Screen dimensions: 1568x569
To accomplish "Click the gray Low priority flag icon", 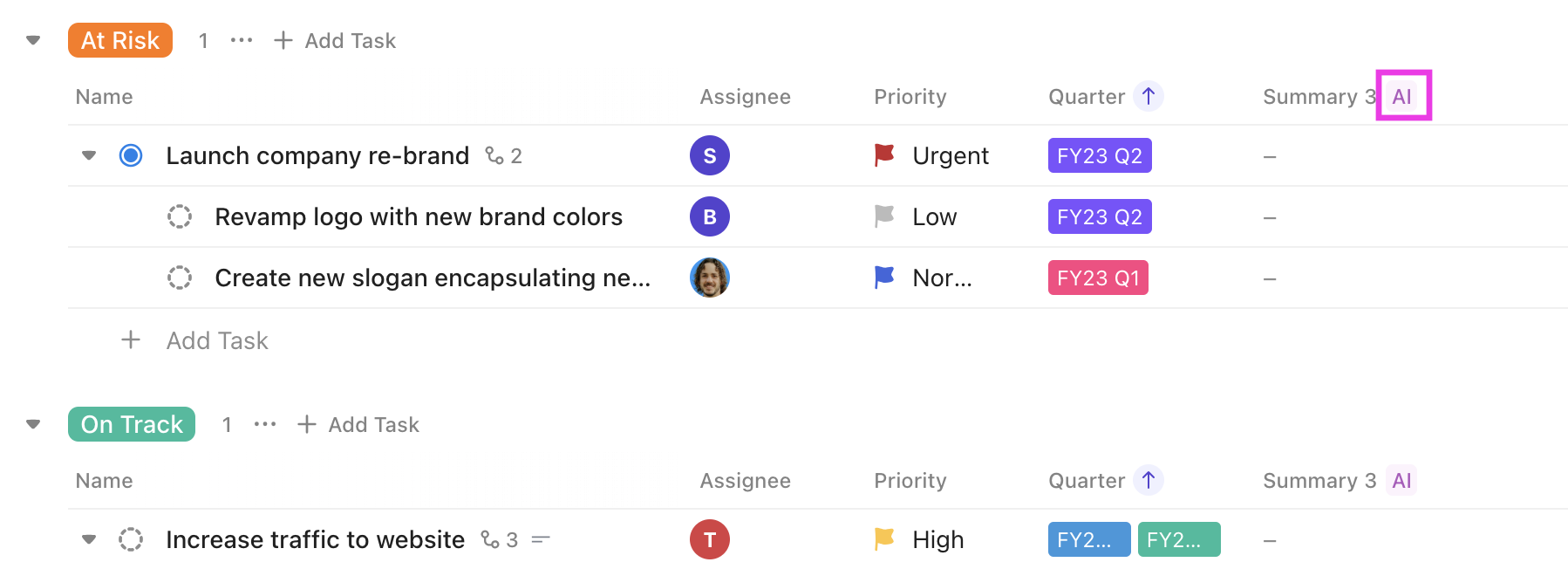I will [x=883, y=216].
